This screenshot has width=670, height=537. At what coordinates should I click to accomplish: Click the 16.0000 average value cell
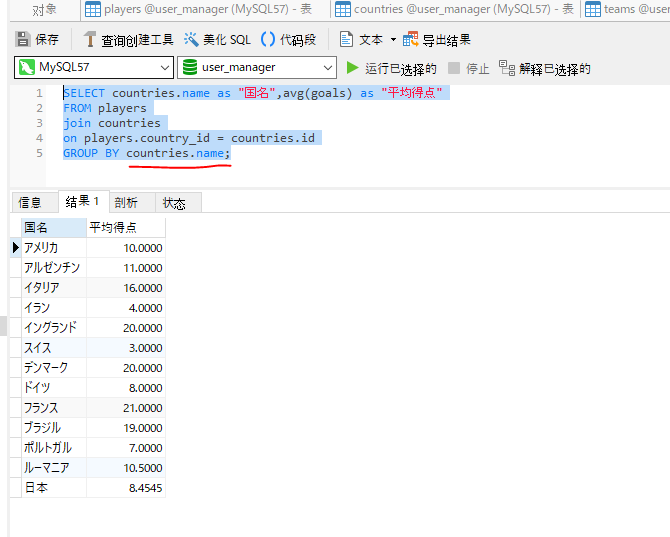pyautogui.click(x=126, y=288)
